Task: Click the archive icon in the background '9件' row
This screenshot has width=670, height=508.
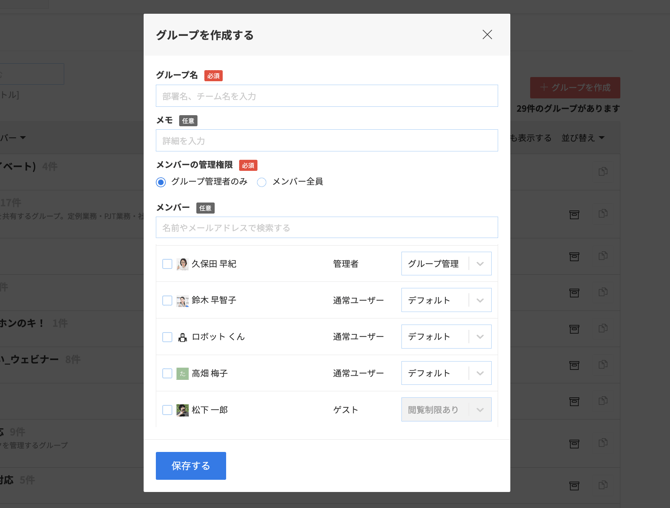Action: 574,443
